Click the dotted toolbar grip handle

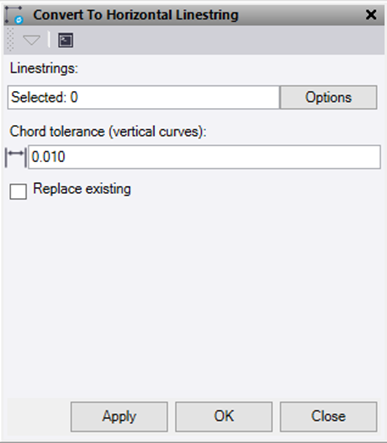10,40
